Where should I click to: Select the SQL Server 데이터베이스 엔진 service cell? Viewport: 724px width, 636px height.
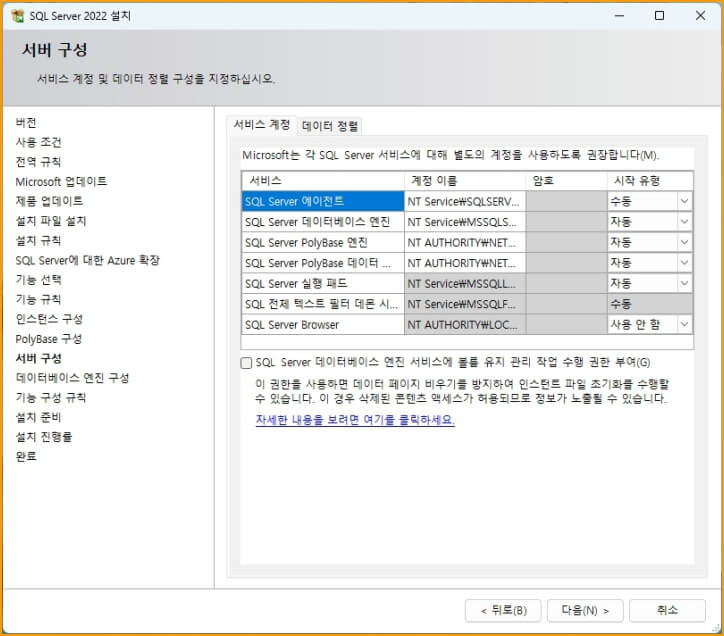click(x=323, y=222)
